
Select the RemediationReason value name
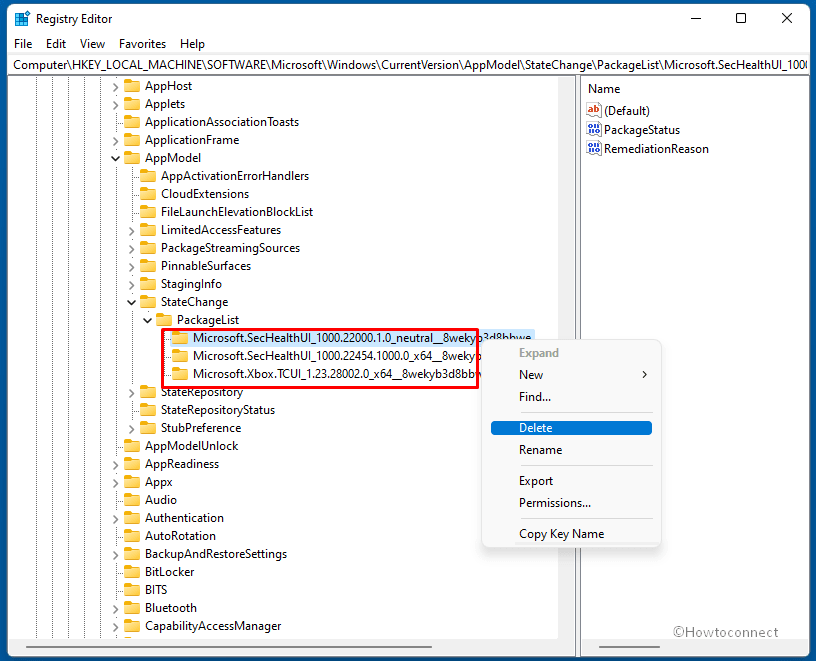tap(656, 149)
